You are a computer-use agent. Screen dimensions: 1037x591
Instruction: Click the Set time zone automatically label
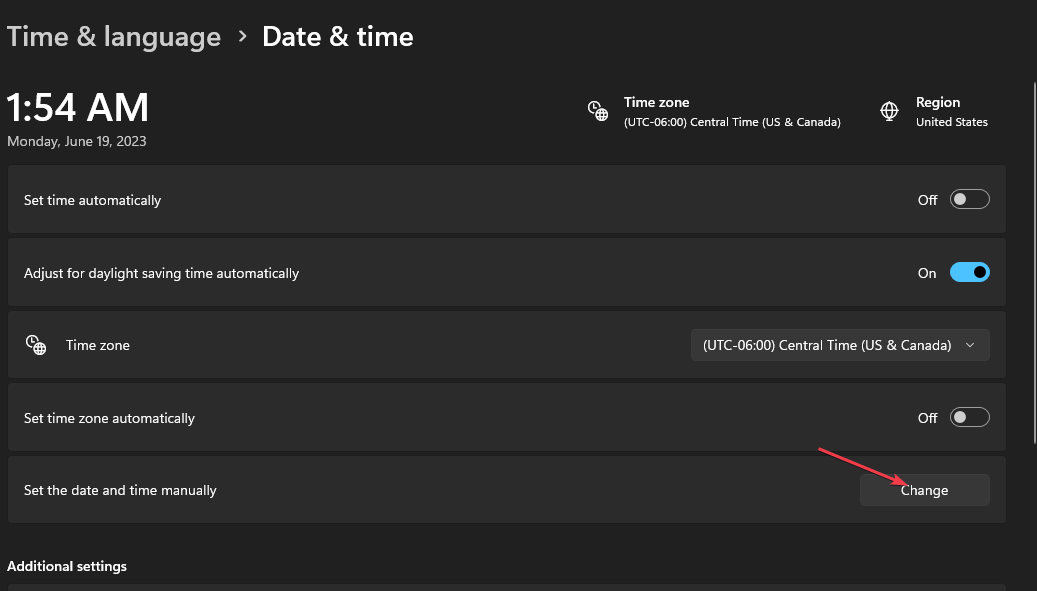pyautogui.click(x=109, y=418)
